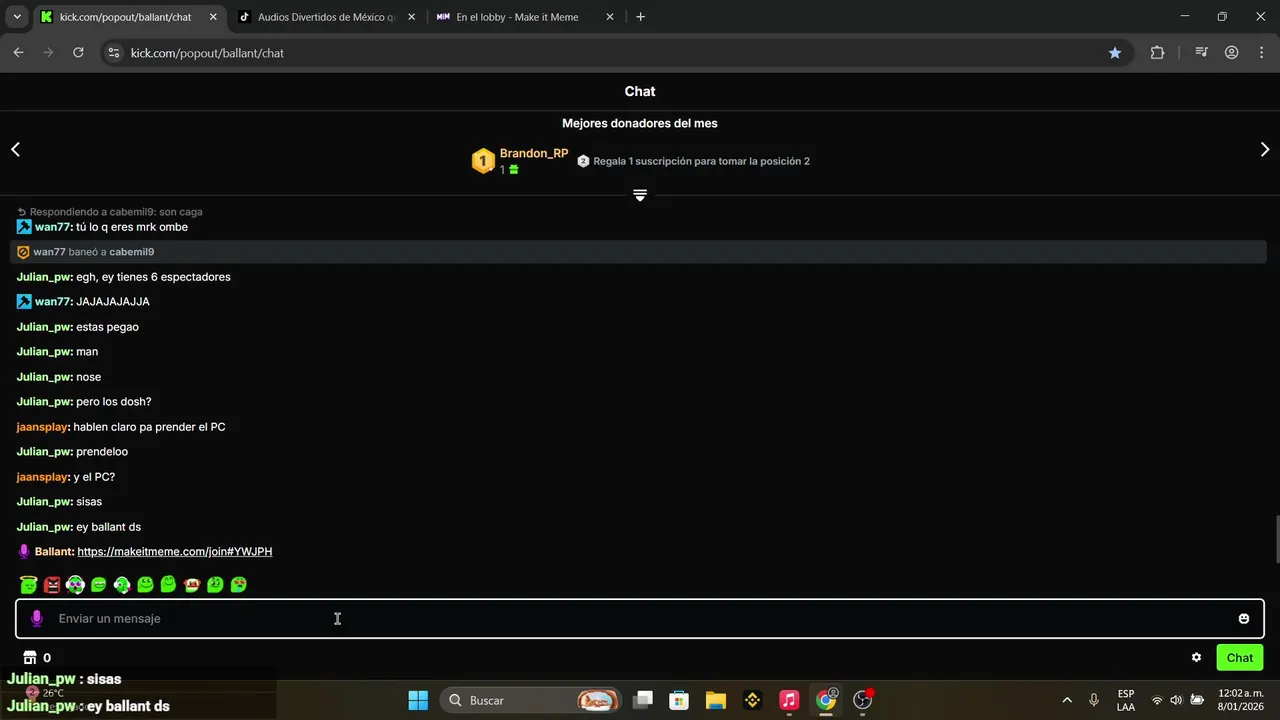
Task: Open the emoji picker in message box
Action: pos(1244,619)
